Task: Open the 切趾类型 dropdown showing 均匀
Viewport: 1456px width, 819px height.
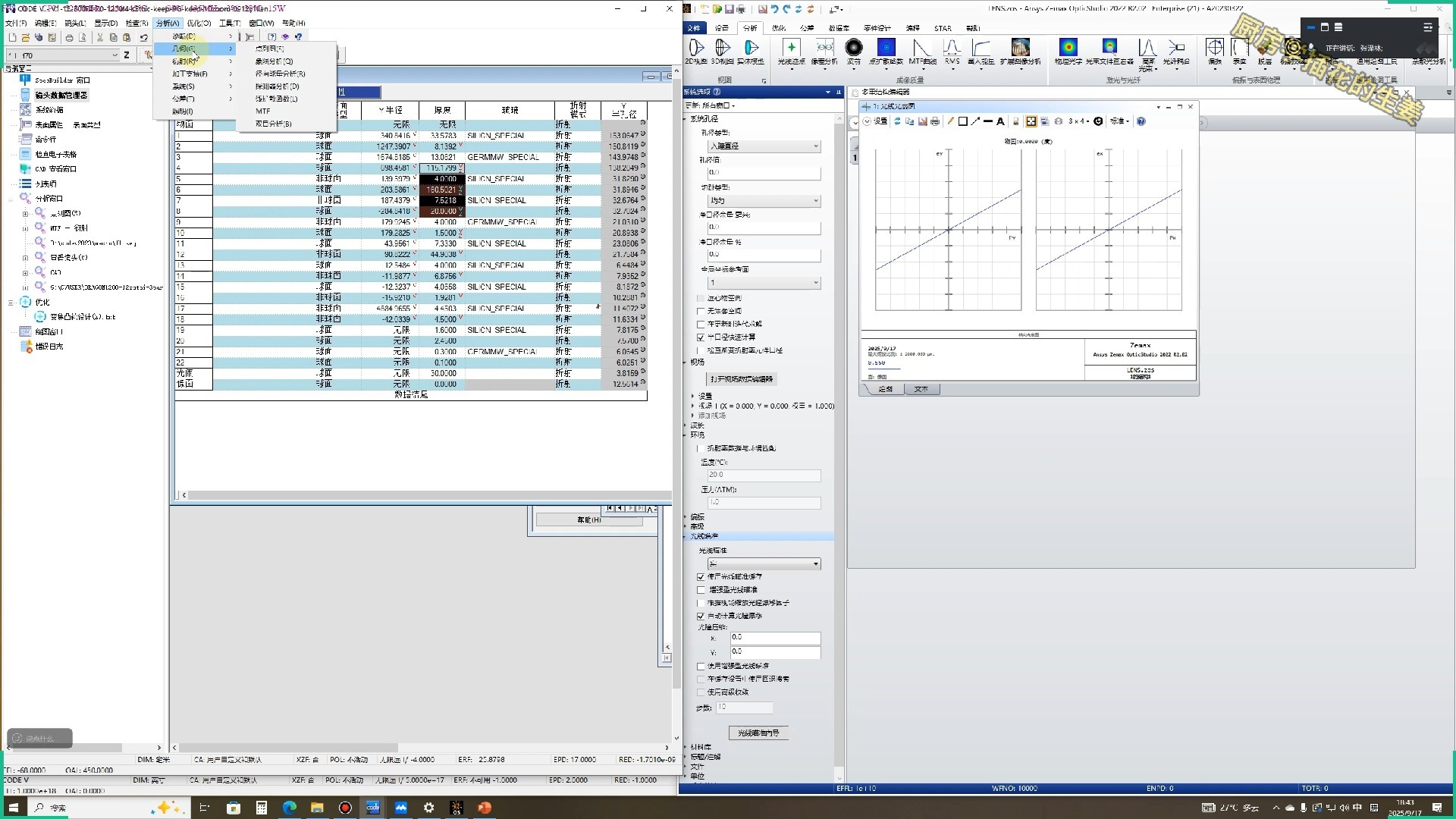Action: click(764, 201)
